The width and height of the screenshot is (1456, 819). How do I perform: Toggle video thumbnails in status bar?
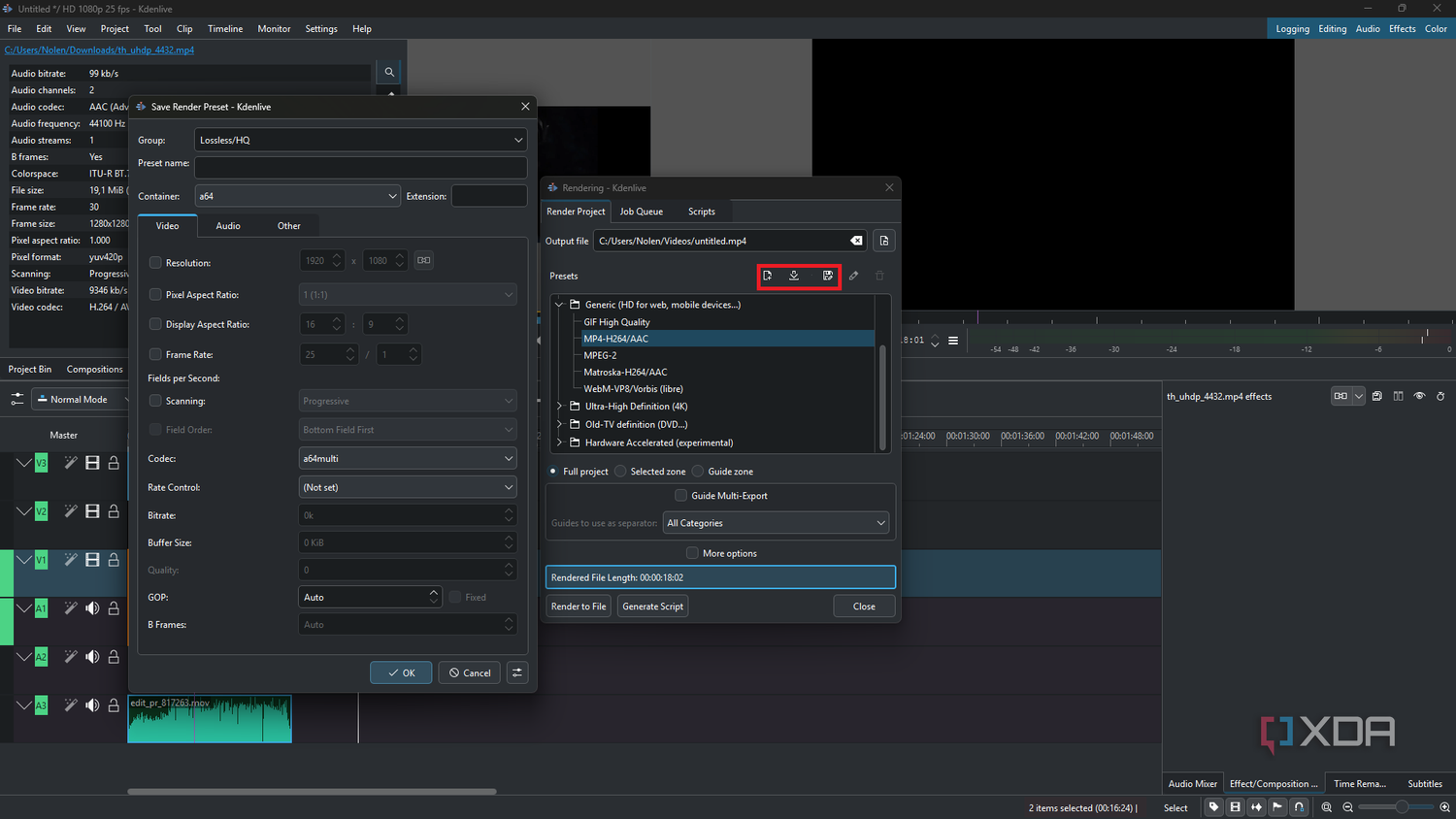tap(1235, 806)
